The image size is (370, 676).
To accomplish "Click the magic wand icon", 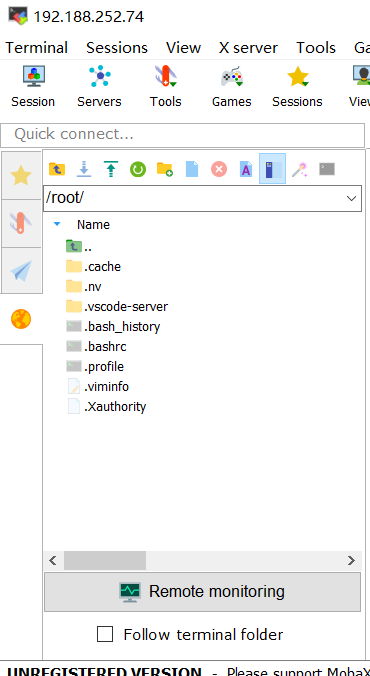I will point(300,169).
